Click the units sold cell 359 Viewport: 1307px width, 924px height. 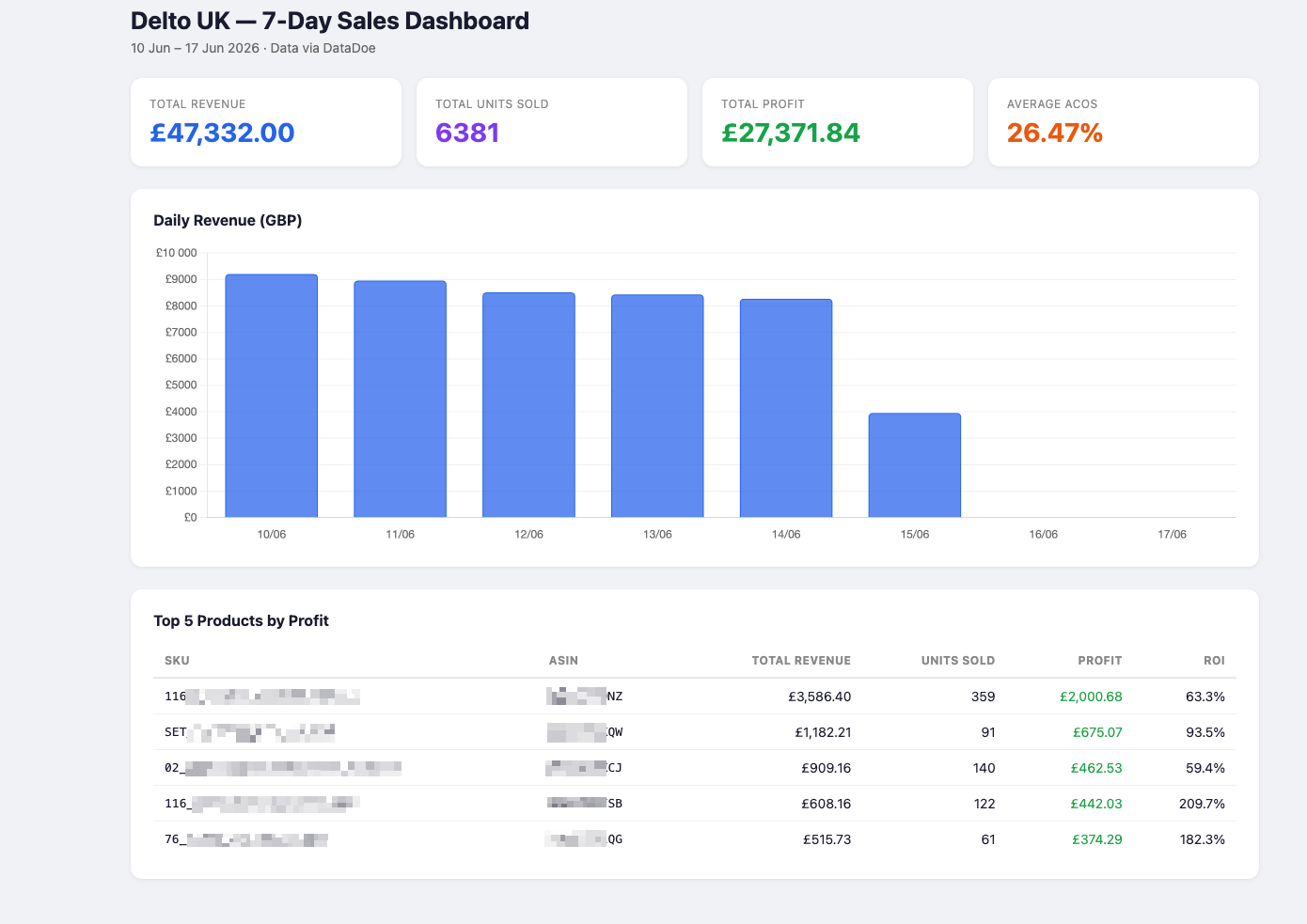tap(984, 697)
